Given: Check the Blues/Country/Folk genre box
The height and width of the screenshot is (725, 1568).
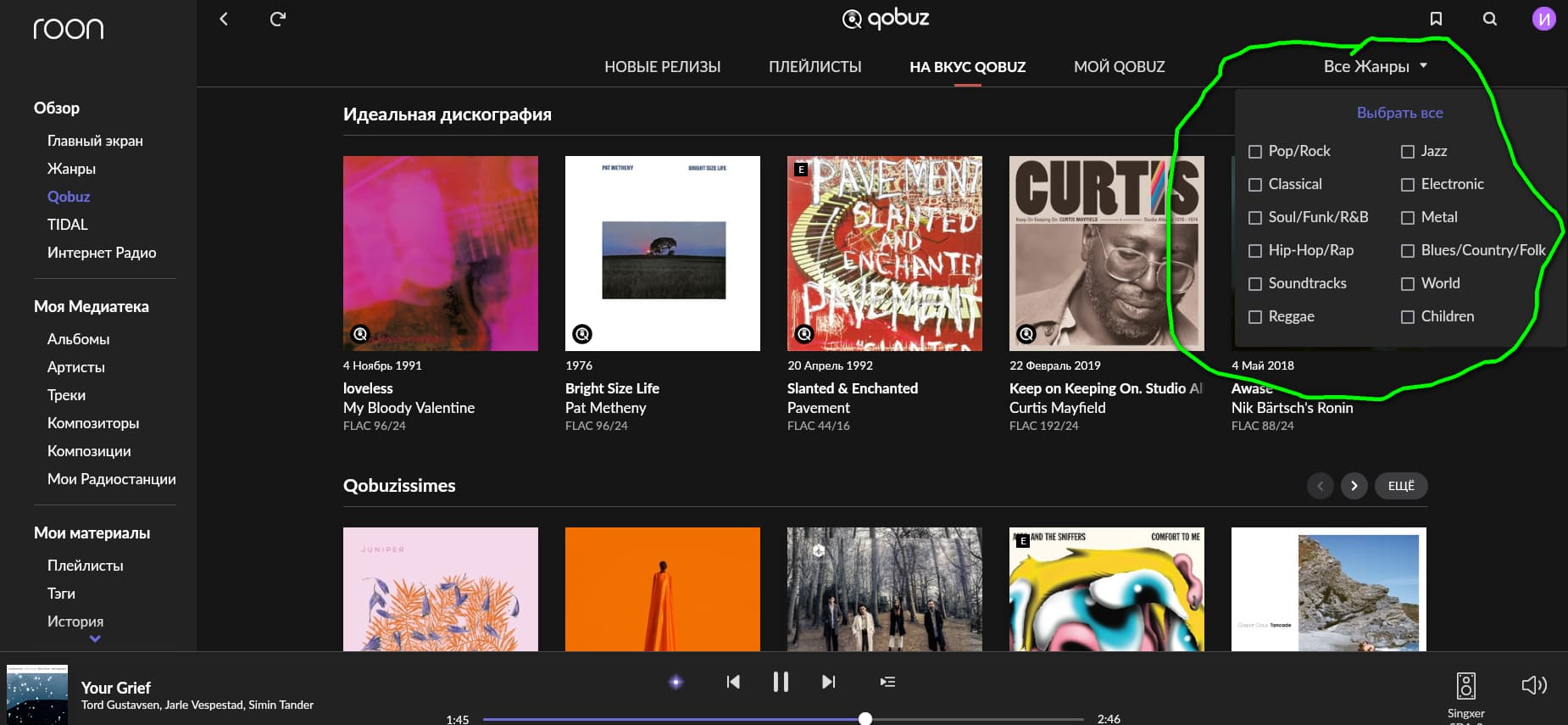Looking at the screenshot, I should (x=1408, y=251).
